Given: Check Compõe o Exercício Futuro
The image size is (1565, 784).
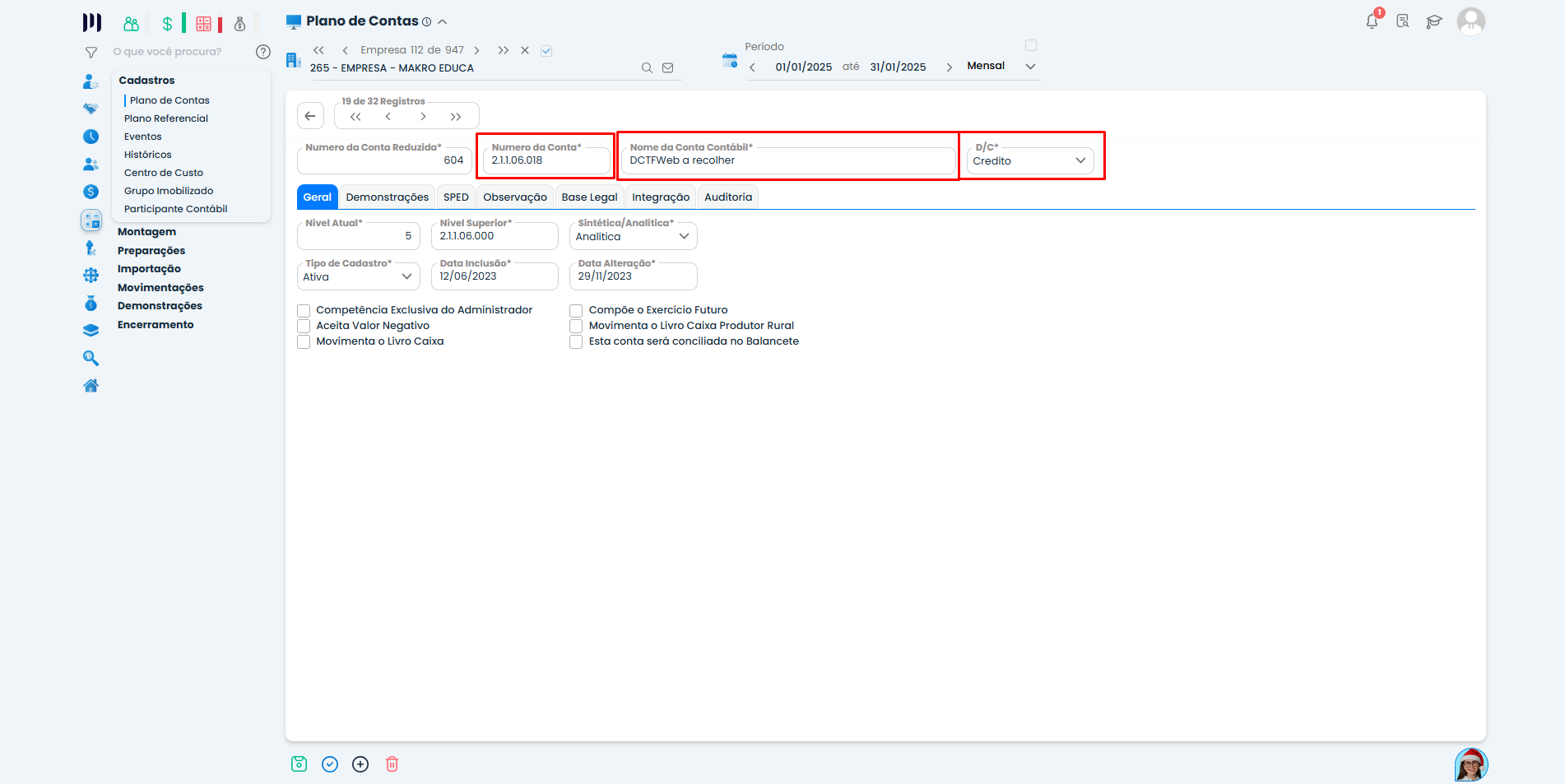Looking at the screenshot, I should (x=576, y=310).
